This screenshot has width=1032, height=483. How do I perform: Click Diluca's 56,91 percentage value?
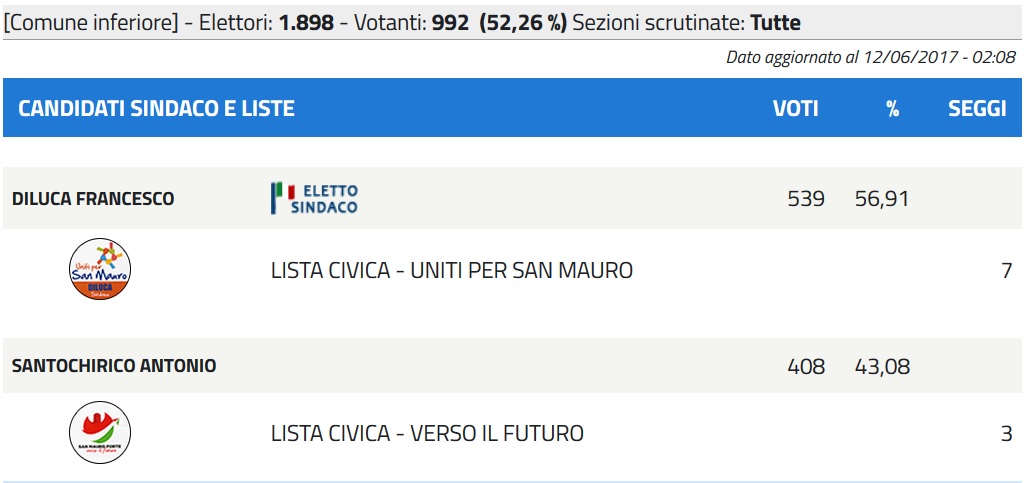point(882,199)
